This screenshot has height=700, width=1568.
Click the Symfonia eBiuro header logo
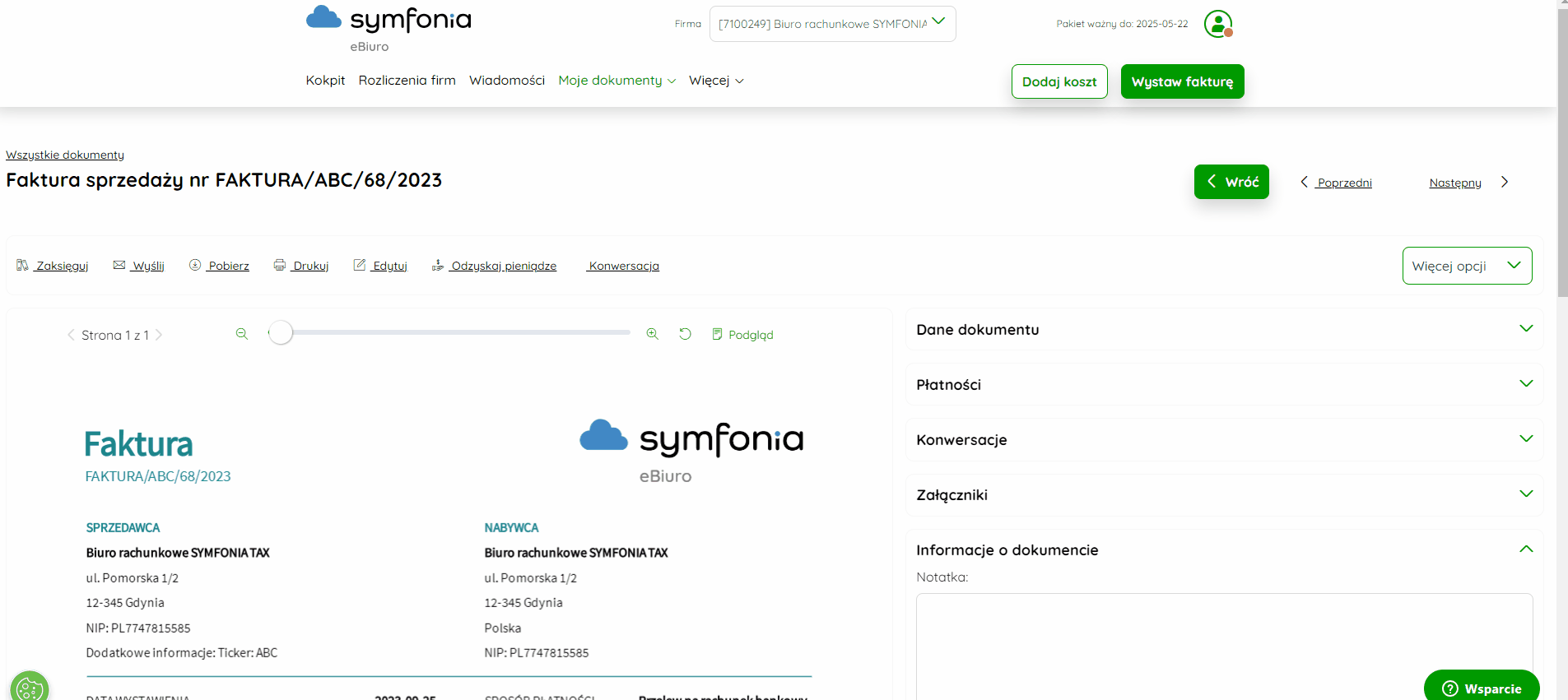(x=389, y=29)
